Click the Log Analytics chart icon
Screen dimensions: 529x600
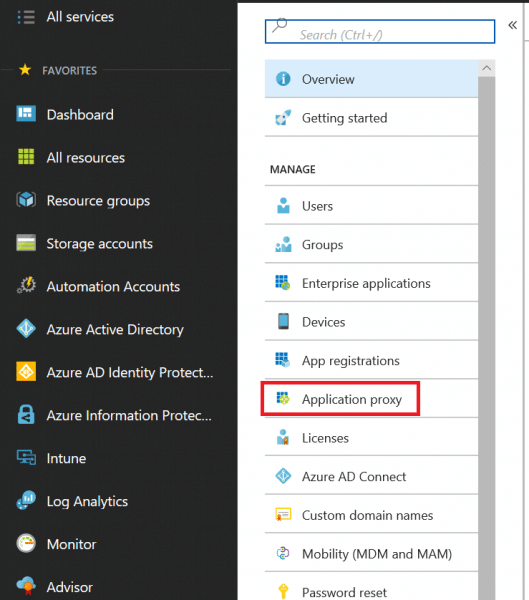(26, 500)
